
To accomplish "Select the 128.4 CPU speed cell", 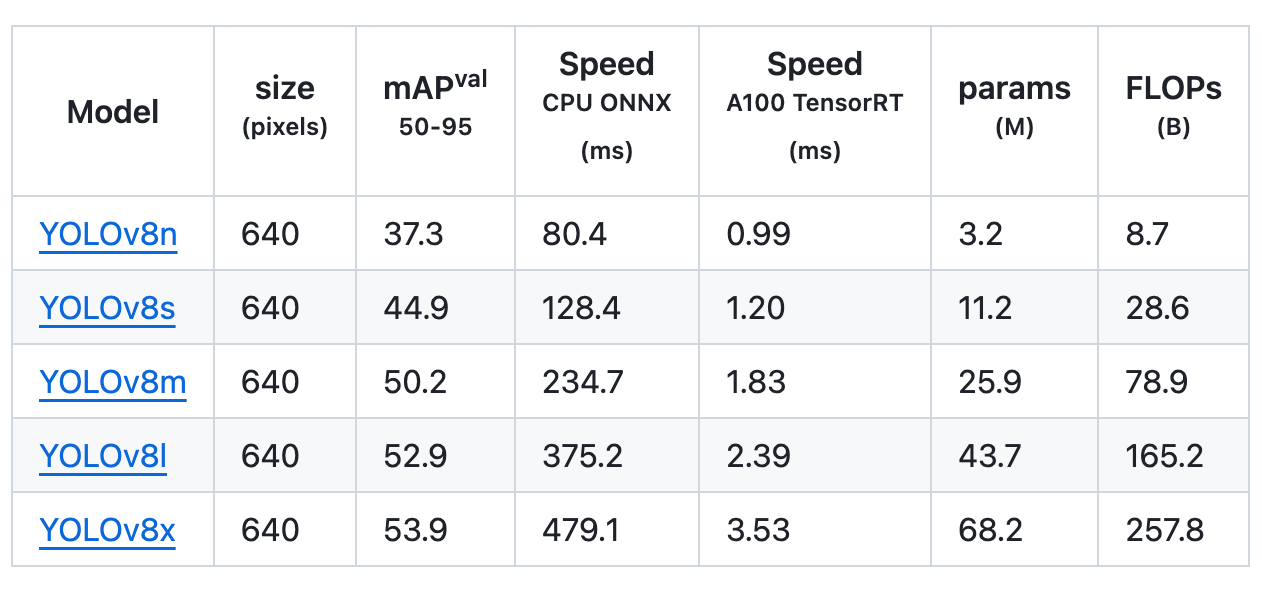I will (581, 308).
